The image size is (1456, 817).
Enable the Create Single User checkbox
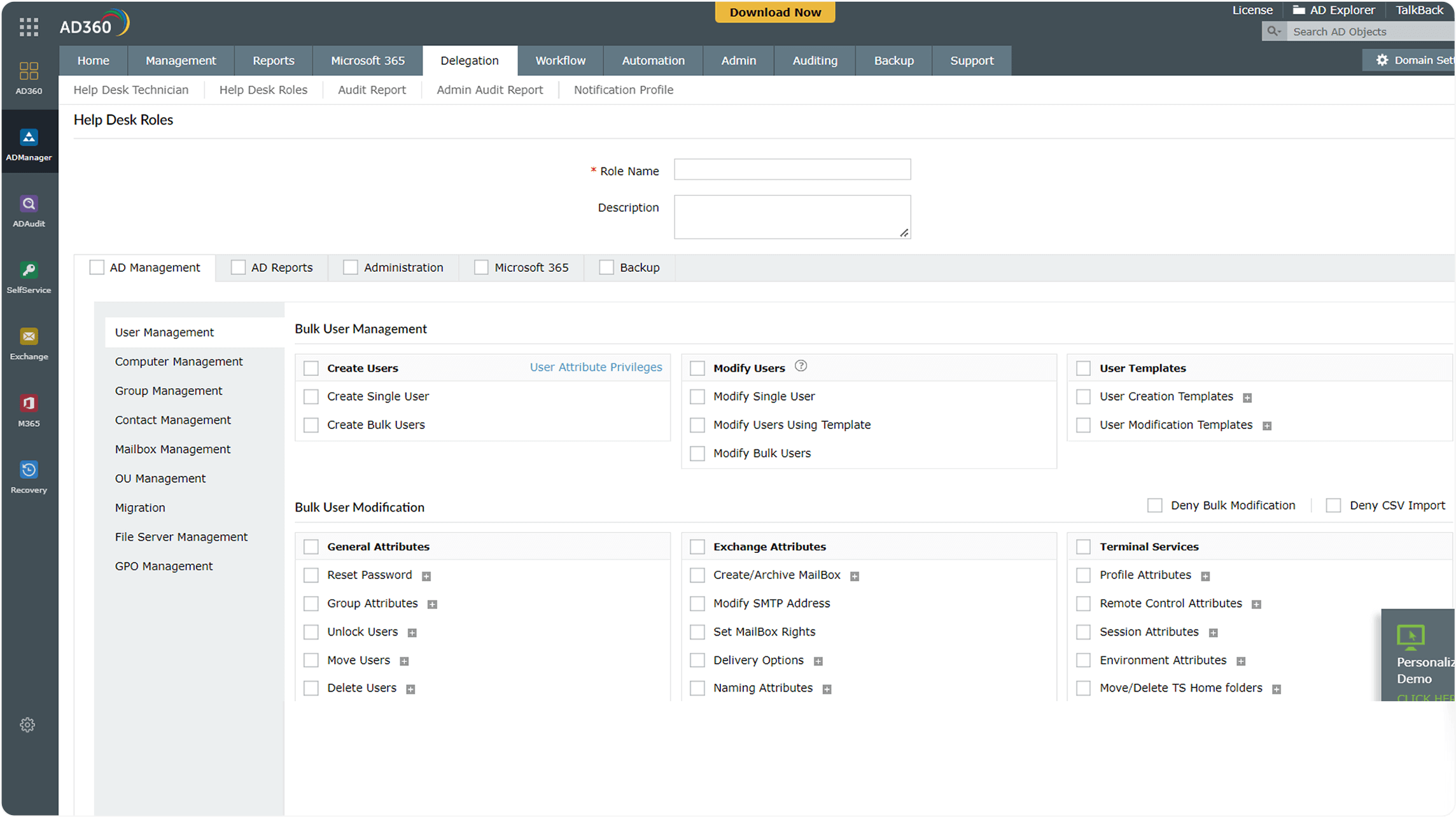[x=311, y=396]
